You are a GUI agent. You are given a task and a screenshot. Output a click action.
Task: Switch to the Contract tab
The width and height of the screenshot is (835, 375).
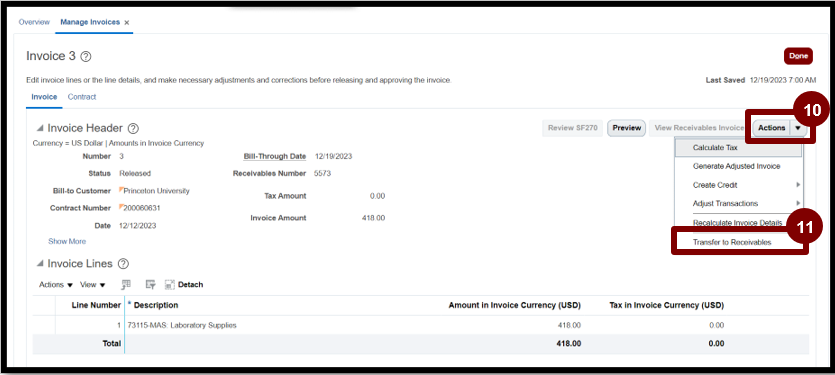coord(82,97)
